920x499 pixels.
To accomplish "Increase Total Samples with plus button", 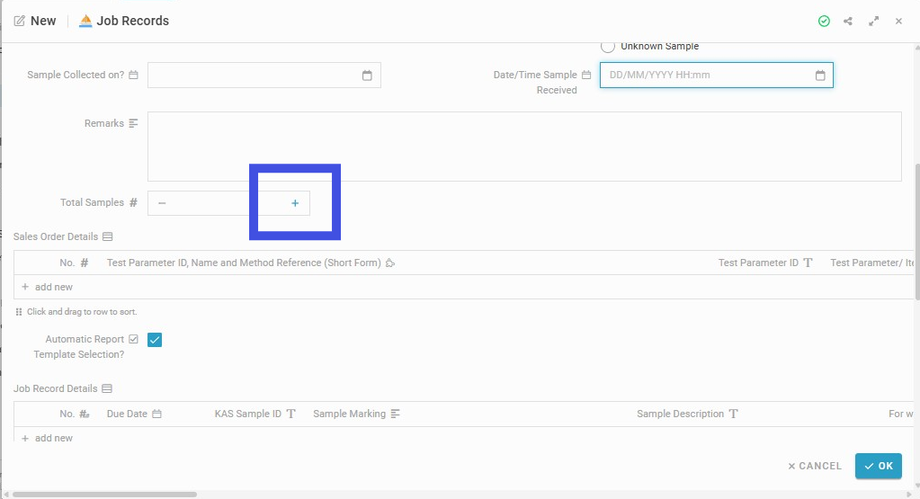I will (x=295, y=203).
